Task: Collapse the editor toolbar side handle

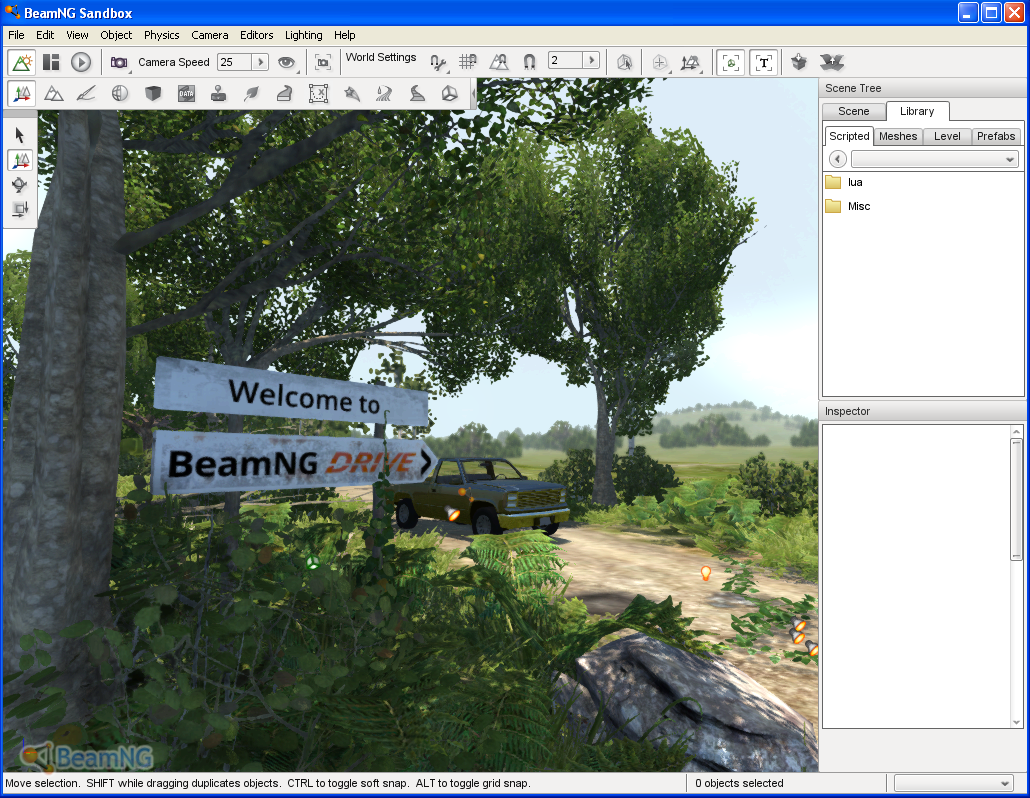Action: pos(474,94)
